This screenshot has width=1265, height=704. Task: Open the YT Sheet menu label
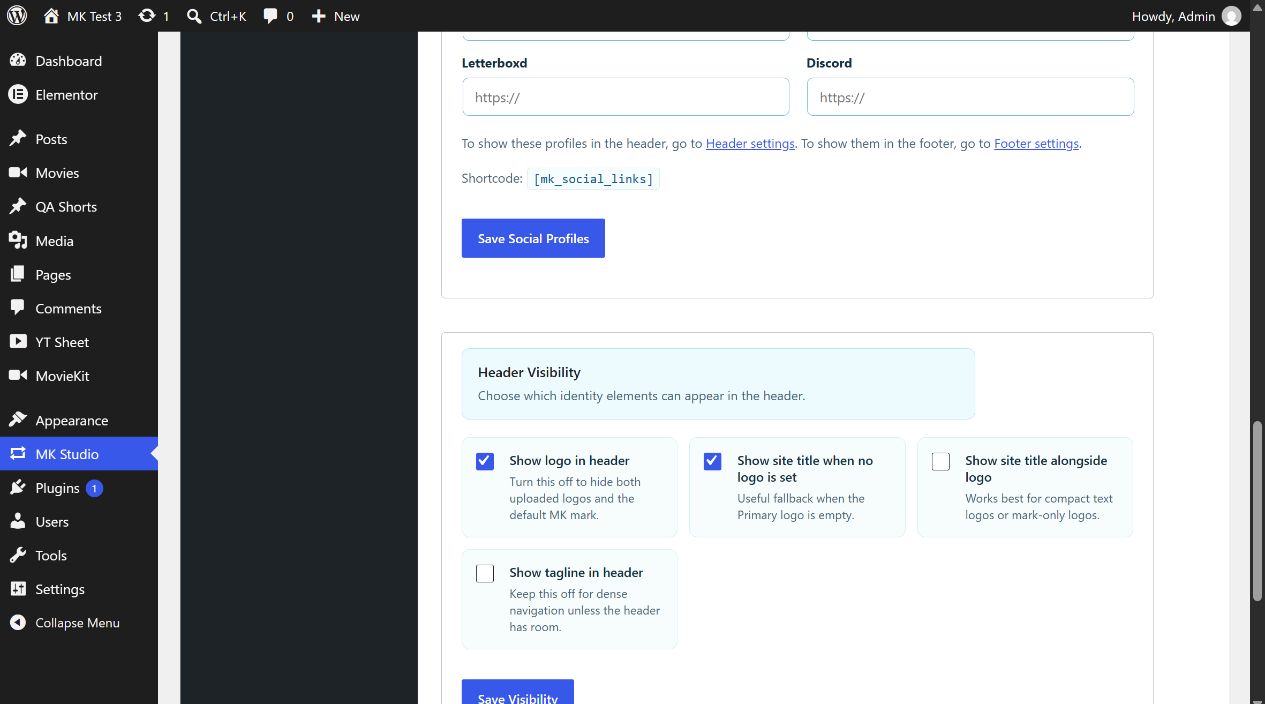pos(62,342)
